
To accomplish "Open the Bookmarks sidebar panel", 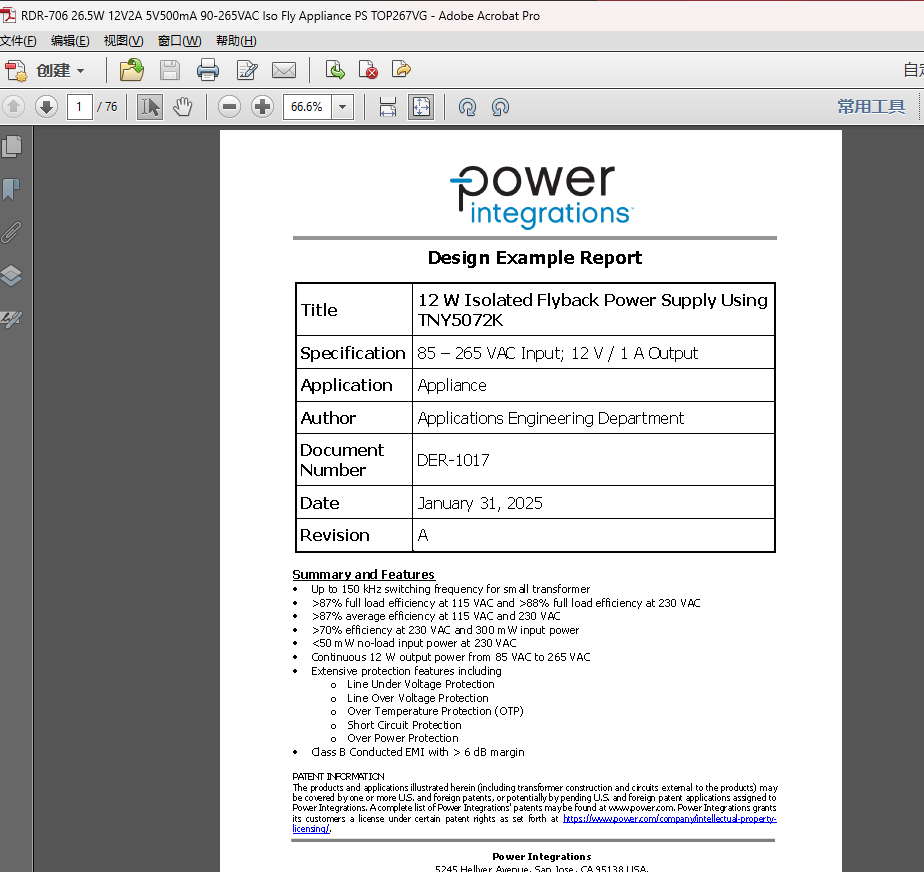I will pyautogui.click(x=12, y=190).
